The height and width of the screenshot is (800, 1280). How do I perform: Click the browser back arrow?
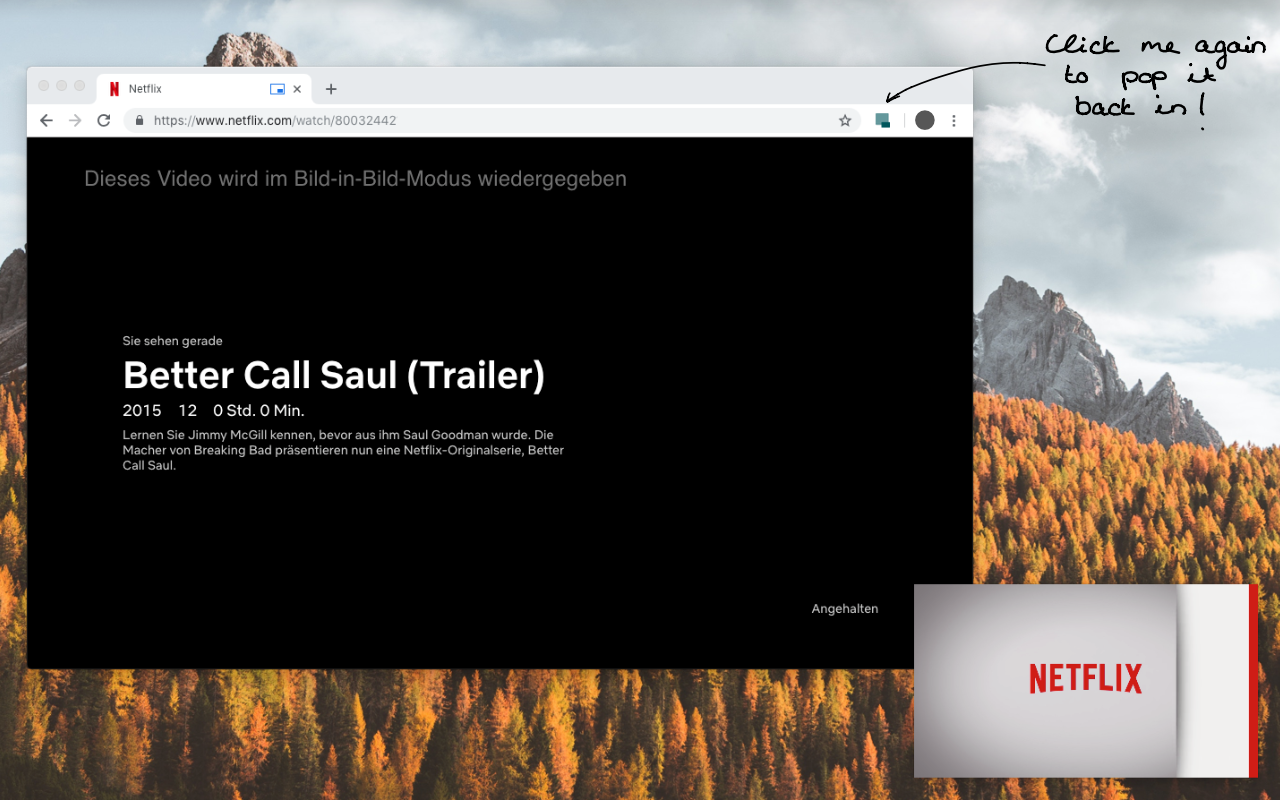pos(46,120)
